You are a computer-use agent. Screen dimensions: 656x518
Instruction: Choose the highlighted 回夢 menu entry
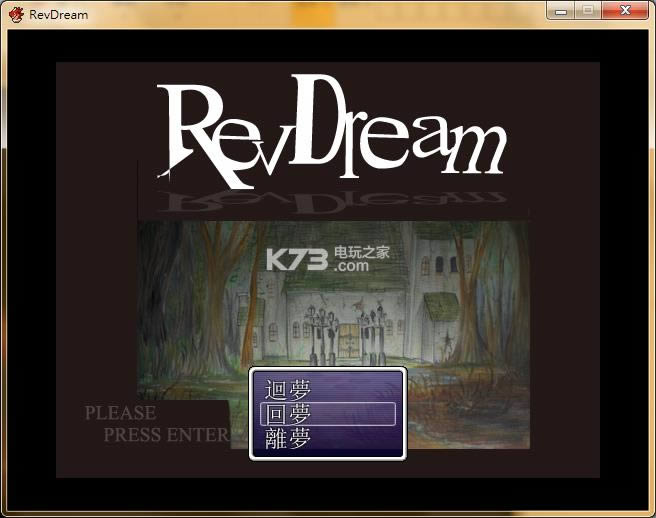(x=328, y=414)
